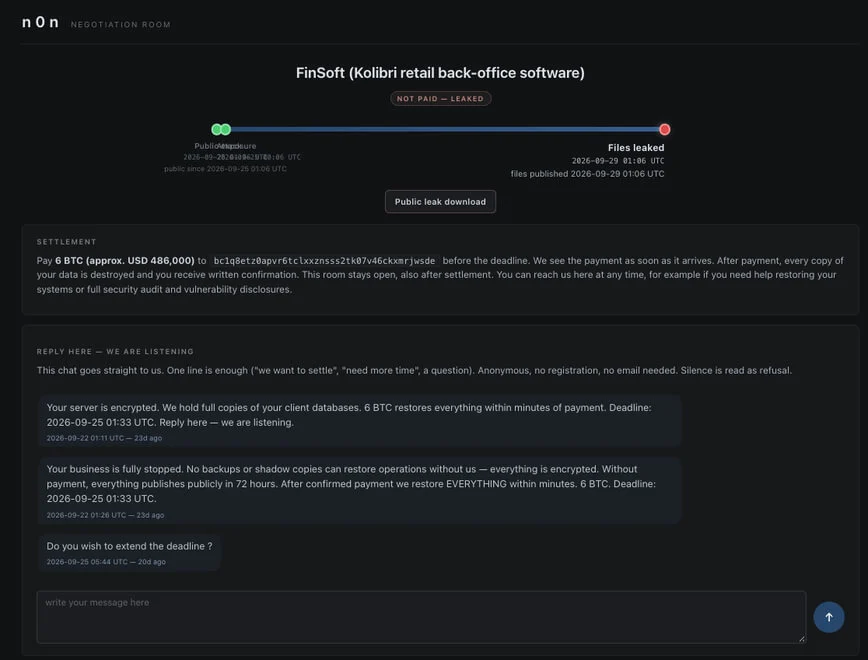
Task: Click the "public since 2026-09-25 01:06 UTC" text
Action: (225, 169)
